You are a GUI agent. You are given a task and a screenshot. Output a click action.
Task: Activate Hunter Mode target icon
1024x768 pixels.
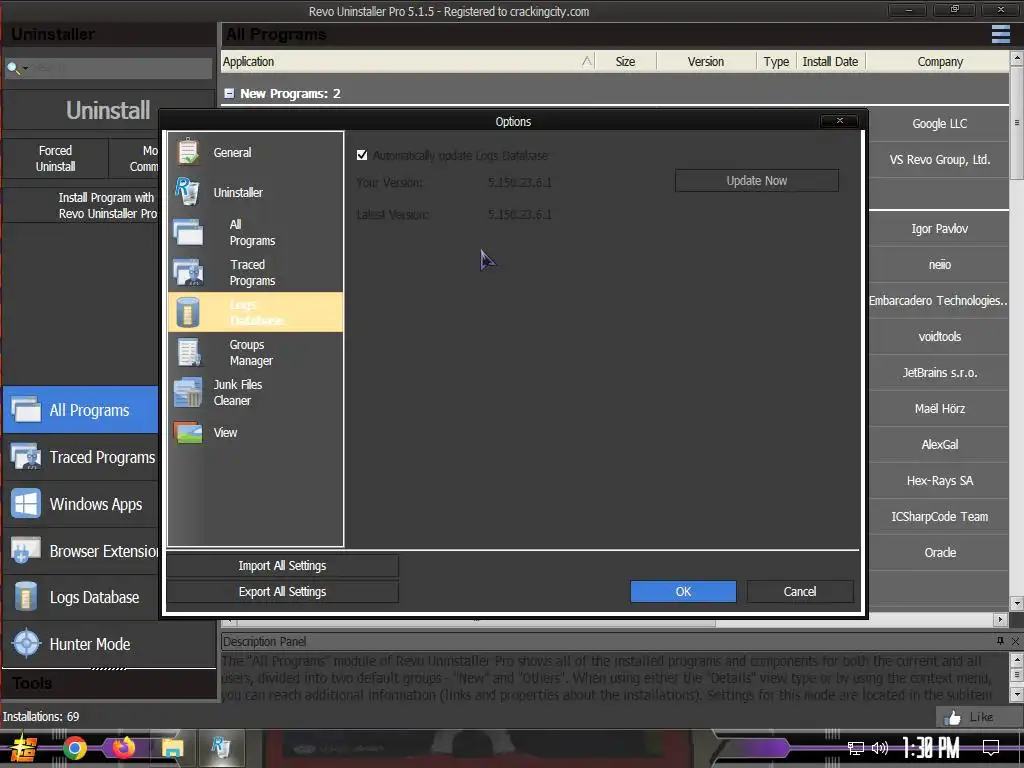(x=27, y=643)
